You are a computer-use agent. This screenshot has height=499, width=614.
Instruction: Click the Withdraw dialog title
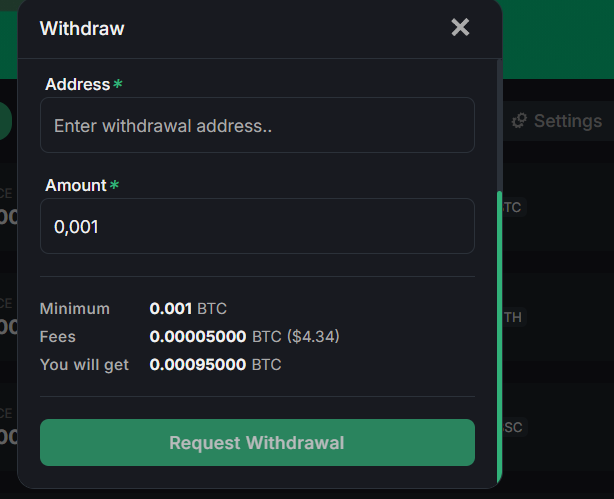tap(82, 28)
